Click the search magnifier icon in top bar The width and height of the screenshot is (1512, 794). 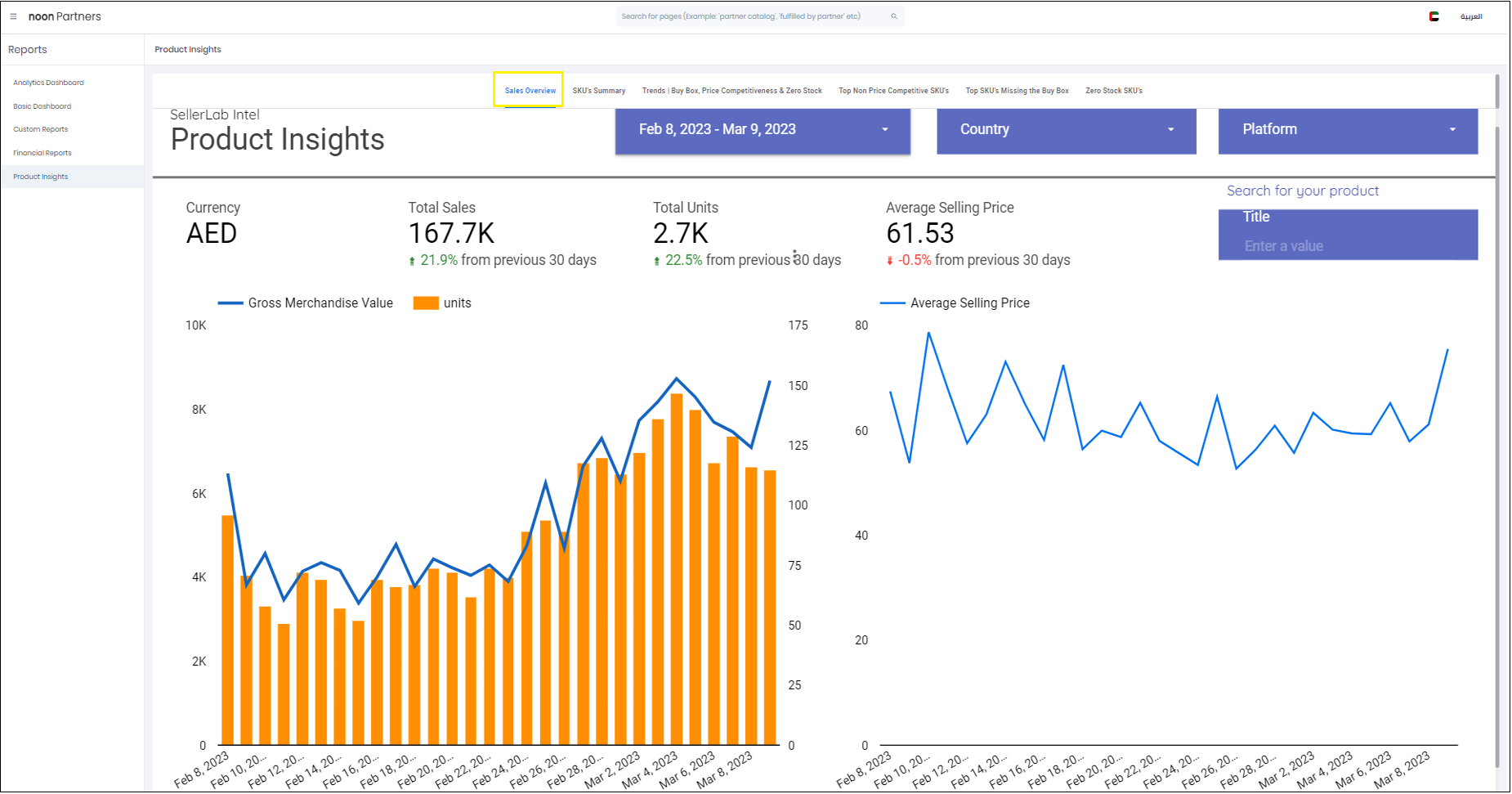(894, 16)
